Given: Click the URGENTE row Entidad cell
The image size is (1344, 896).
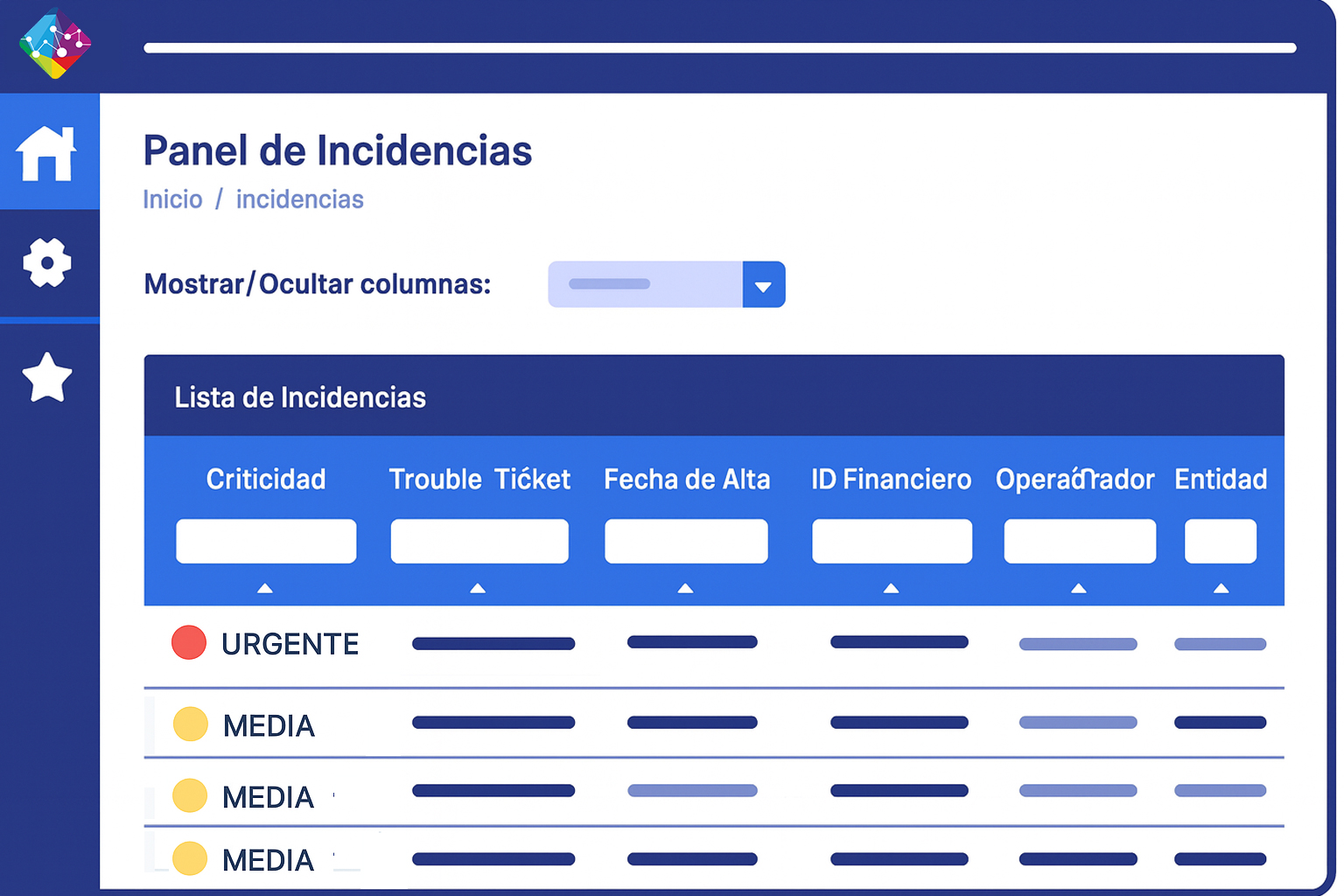Looking at the screenshot, I should [1221, 644].
